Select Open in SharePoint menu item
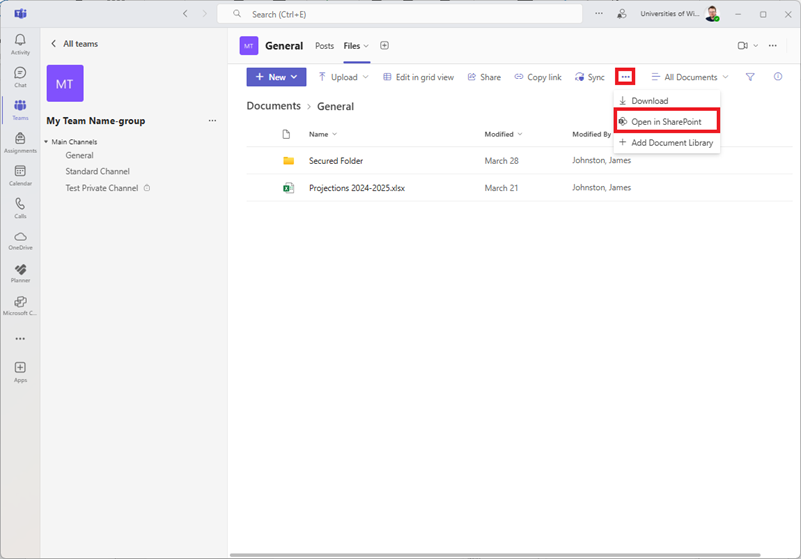Image resolution: width=801 pixels, height=559 pixels. click(x=666, y=122)
